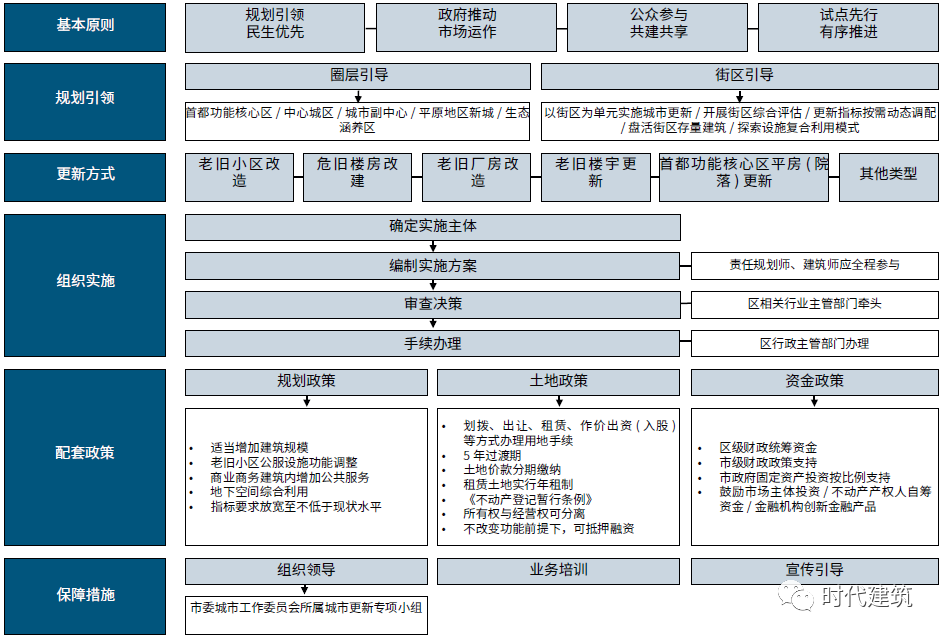Click the 《不动产登记暂行条例》 bullet
943x638 pixels.
(528, 500)
